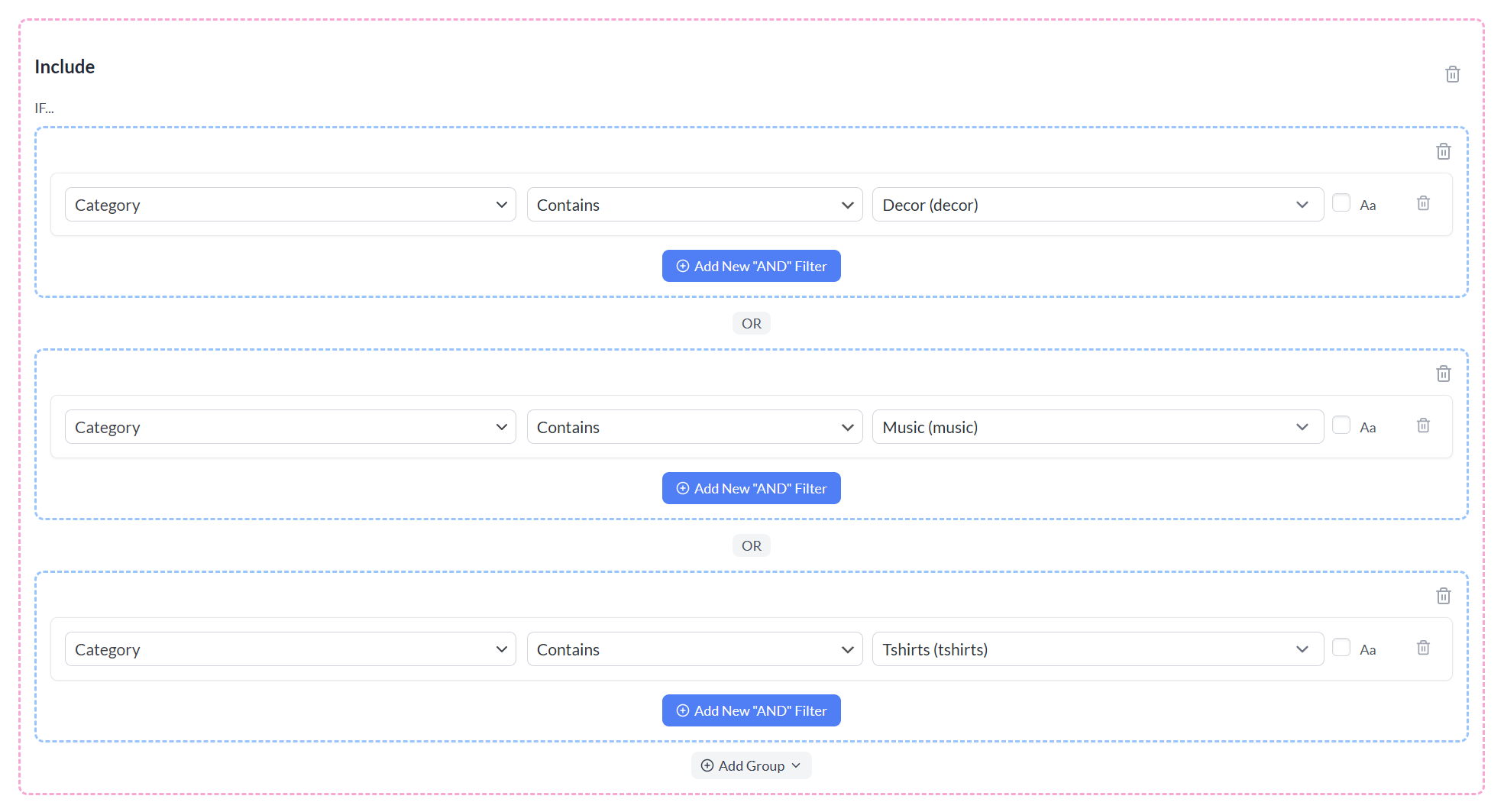Delete the entire Include block via trash icon
1504x812 pixels.
[1452, 74]
